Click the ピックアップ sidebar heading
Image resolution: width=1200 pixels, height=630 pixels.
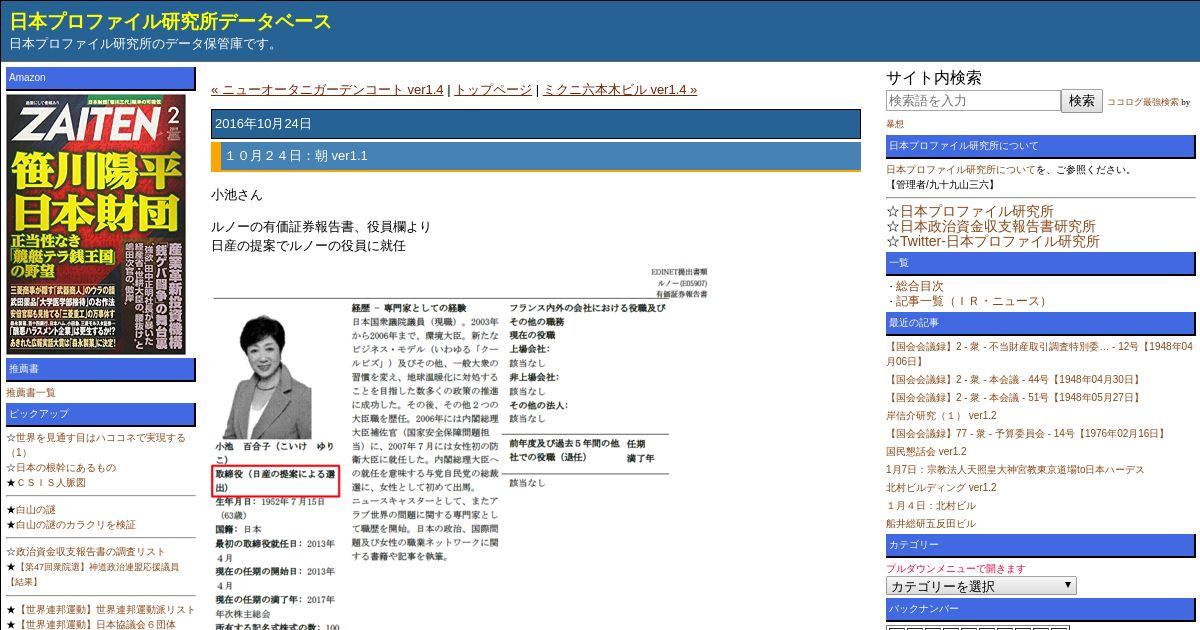point(101,414)
